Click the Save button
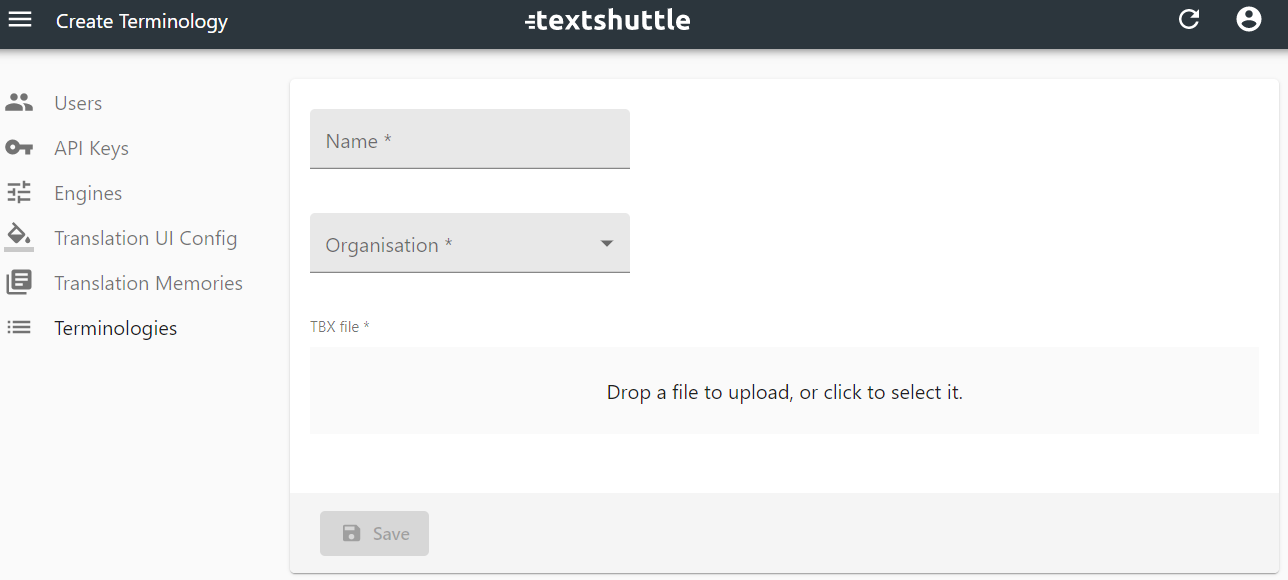The height and width of the screenshot is (580, 1288). click(374, 534)
